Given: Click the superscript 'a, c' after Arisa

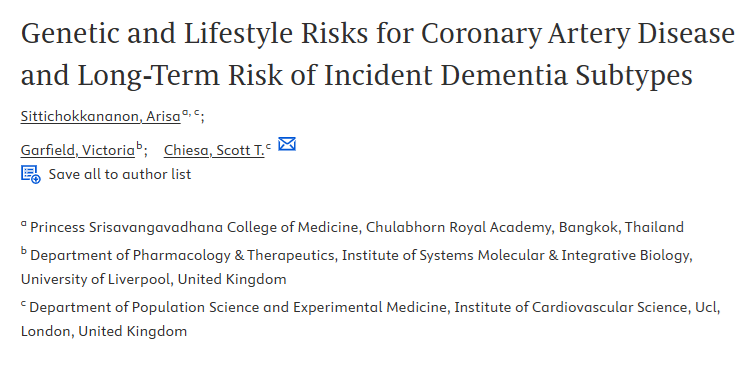Looking at the screenshot, I should pyautogui.click(x=191, y=113).
